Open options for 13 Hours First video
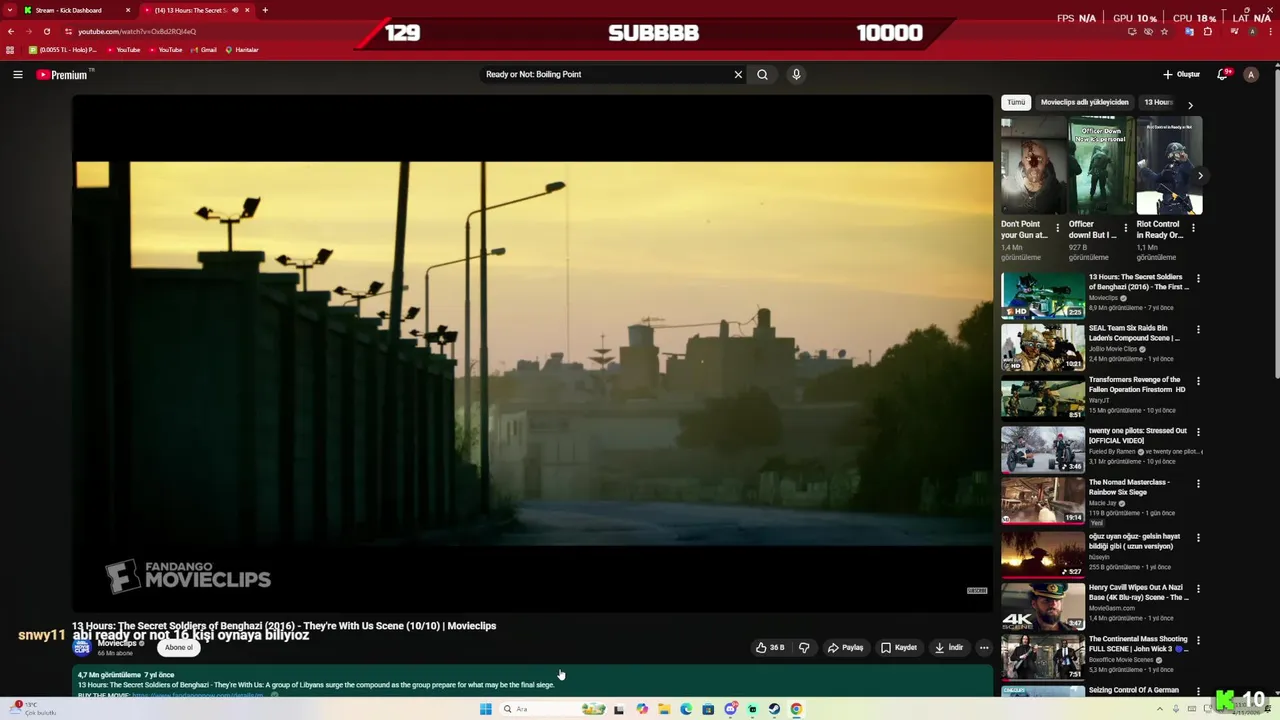This screenshot has height=720, width=1280. click(x=1198, y=278)
